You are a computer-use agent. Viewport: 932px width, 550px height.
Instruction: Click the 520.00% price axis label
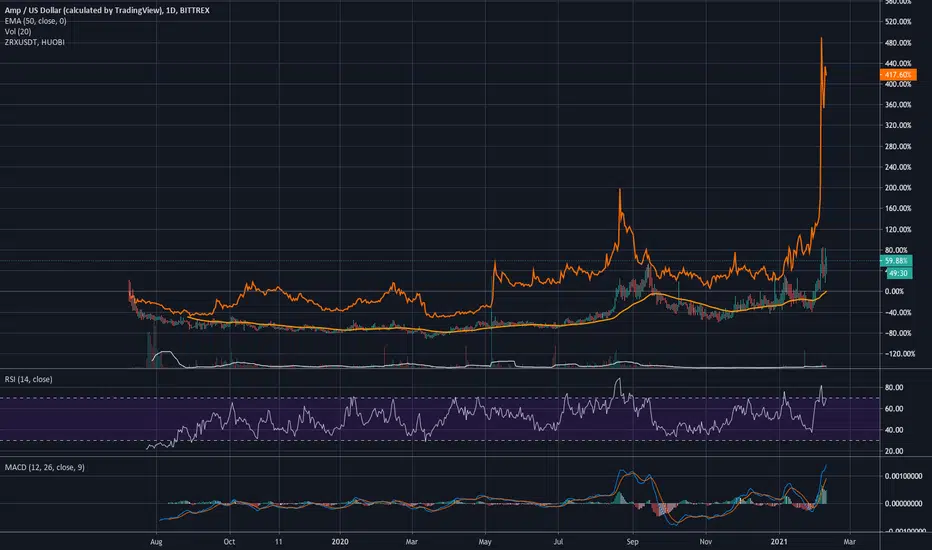pos(898,22)
